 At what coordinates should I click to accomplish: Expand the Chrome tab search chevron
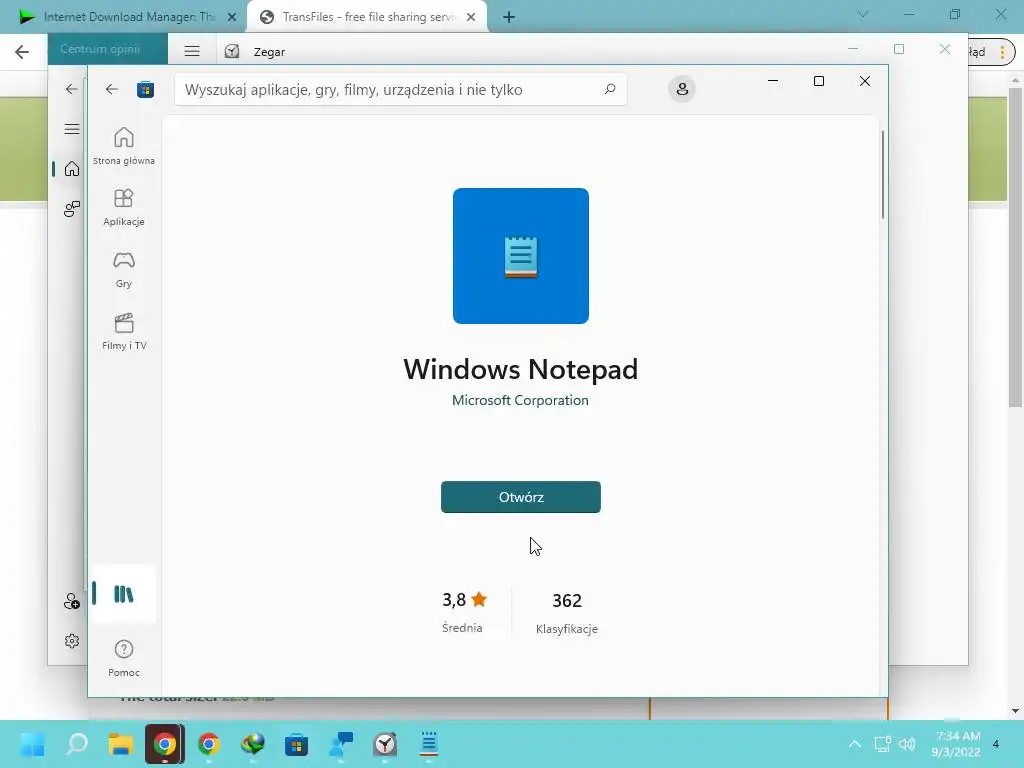pyautogui.click(x=863, y=14)
